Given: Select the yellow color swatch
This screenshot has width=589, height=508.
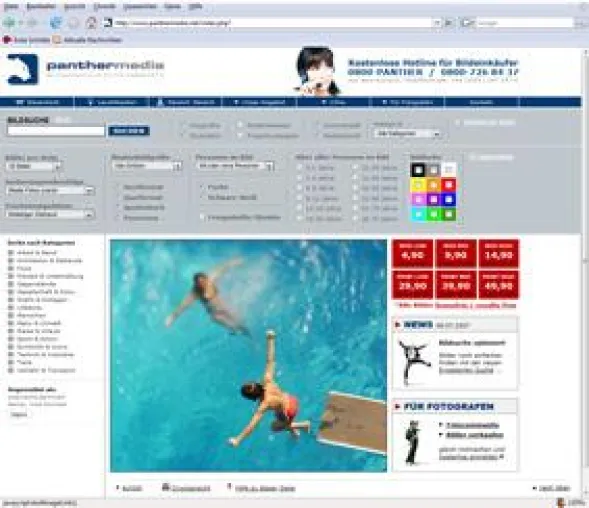Looking at the screenshot, I should [418, 185].
